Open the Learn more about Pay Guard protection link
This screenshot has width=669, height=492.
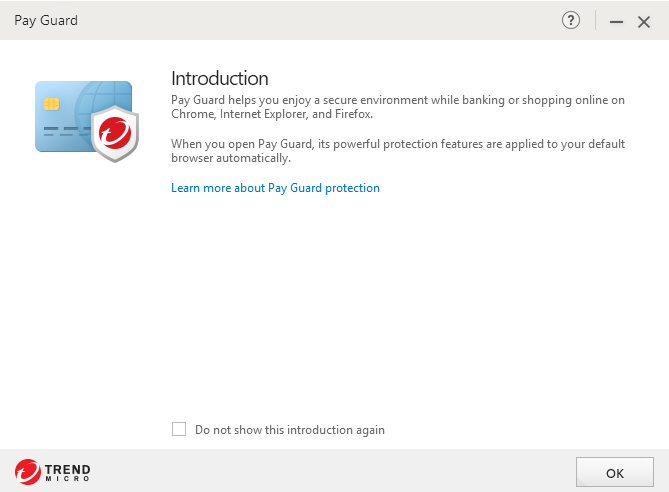pyautogui.click(x=275, y=188)
